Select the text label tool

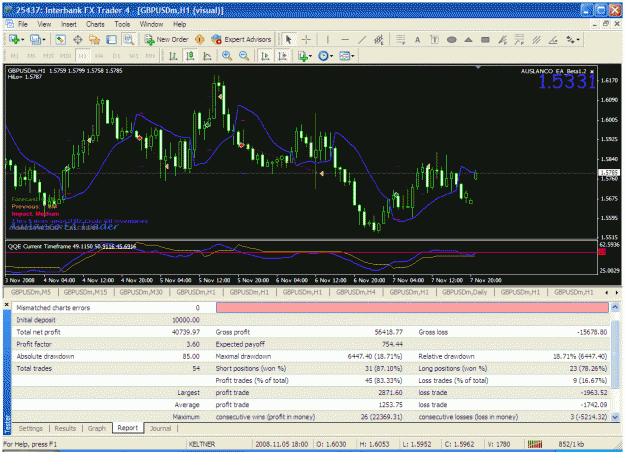pos(434,39)
